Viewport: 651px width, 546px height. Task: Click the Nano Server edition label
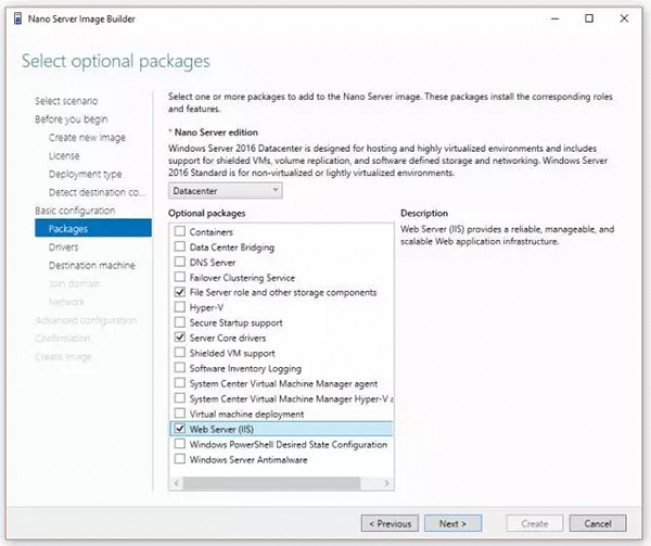(216, 132)
